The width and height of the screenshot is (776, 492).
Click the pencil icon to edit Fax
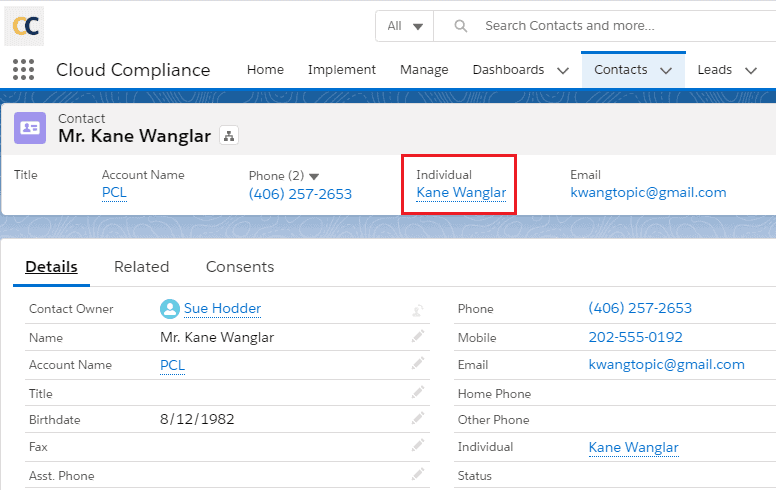tap(417, 447)
